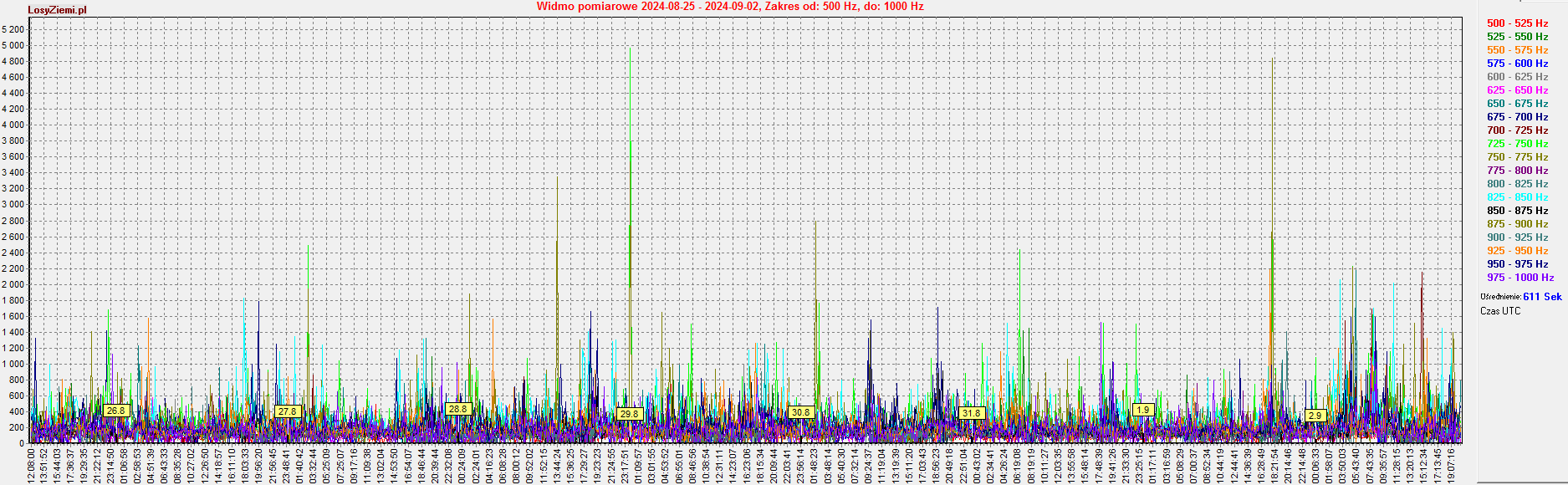Viewport: 1568px width, 485px height.
Task: Click the 26.8 date marker
Action: [x=115, y=411]
